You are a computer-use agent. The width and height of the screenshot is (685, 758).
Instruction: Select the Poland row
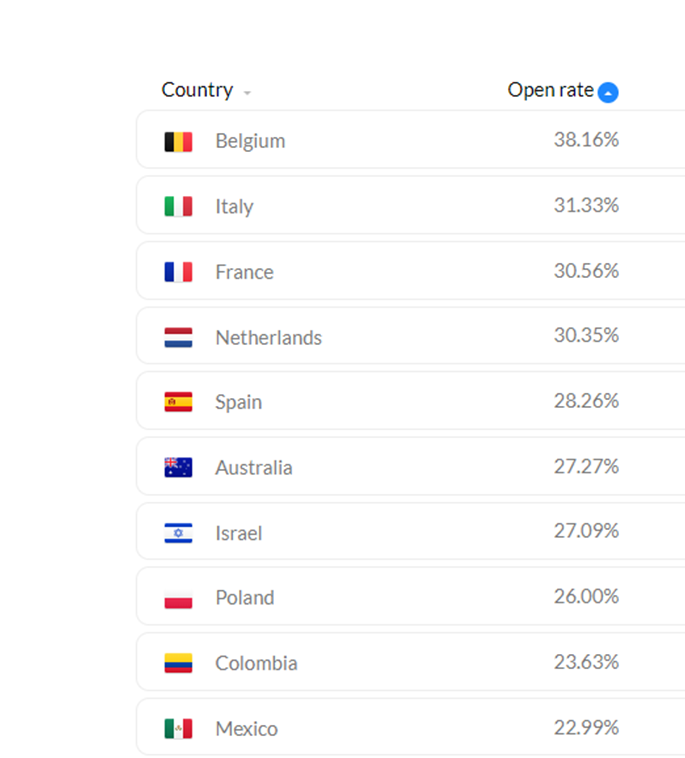(x=410, y=597)
